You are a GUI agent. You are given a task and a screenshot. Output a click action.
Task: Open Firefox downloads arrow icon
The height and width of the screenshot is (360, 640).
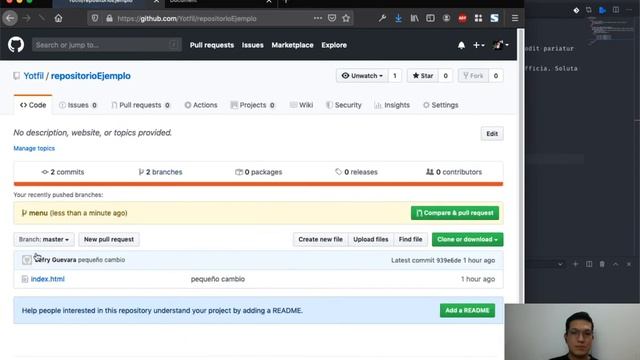point(398,18)
